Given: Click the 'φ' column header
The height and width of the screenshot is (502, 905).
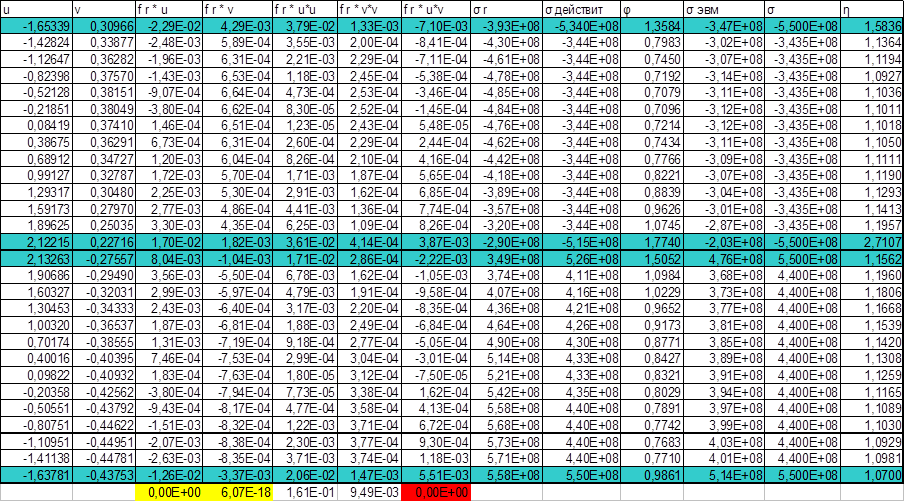Looking at the screenshot, I should pos(652,10).
